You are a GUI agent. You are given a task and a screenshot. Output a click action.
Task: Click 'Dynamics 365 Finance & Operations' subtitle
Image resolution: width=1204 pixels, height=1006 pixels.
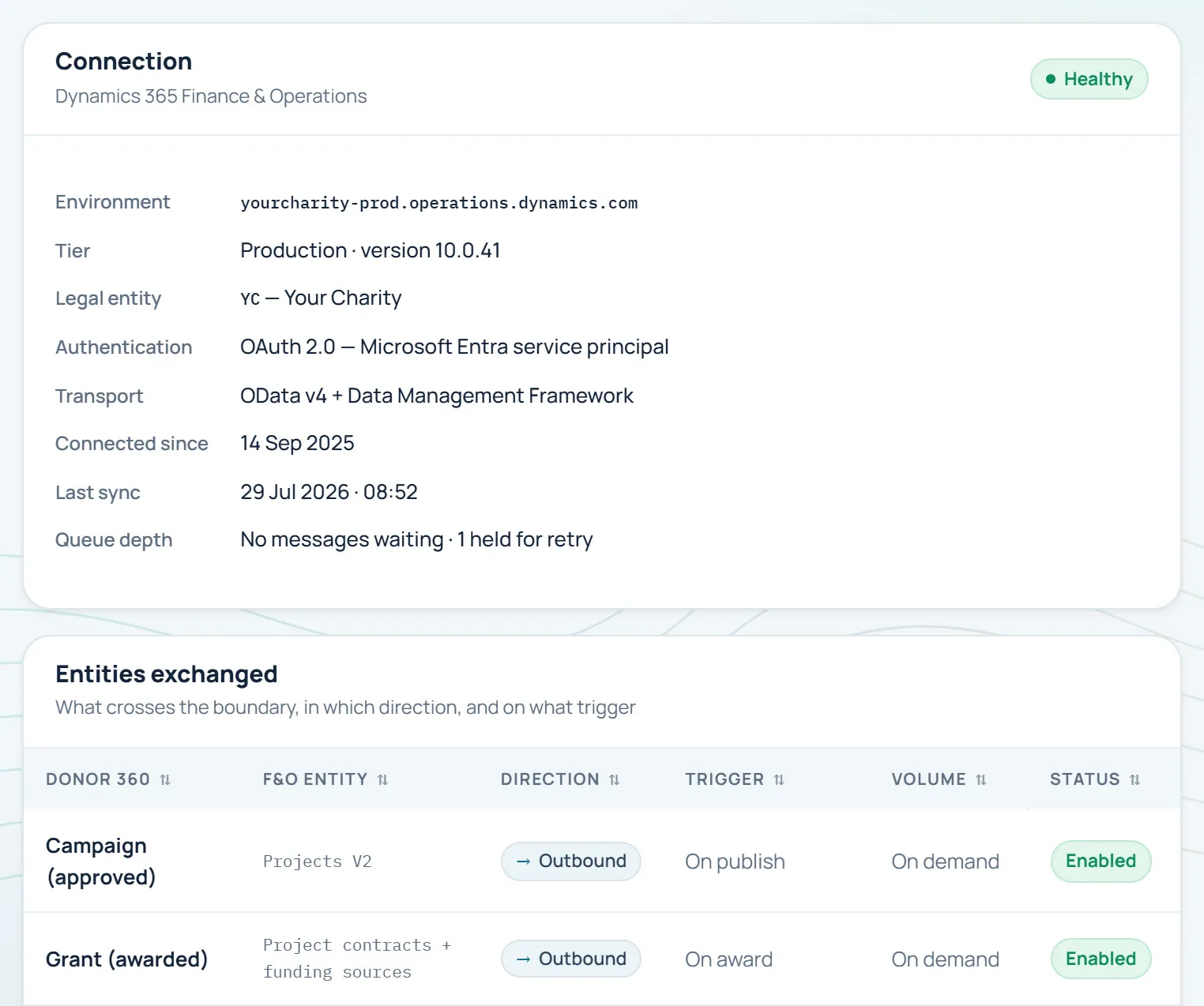pyautogui.click(x=211, y=96)
